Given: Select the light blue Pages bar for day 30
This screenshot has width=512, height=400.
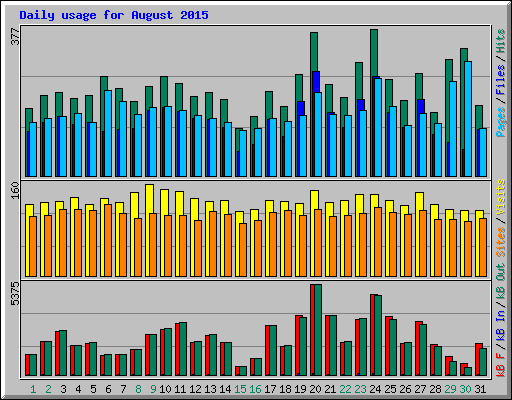Looking at the screenshot, I should click(468, 119).
